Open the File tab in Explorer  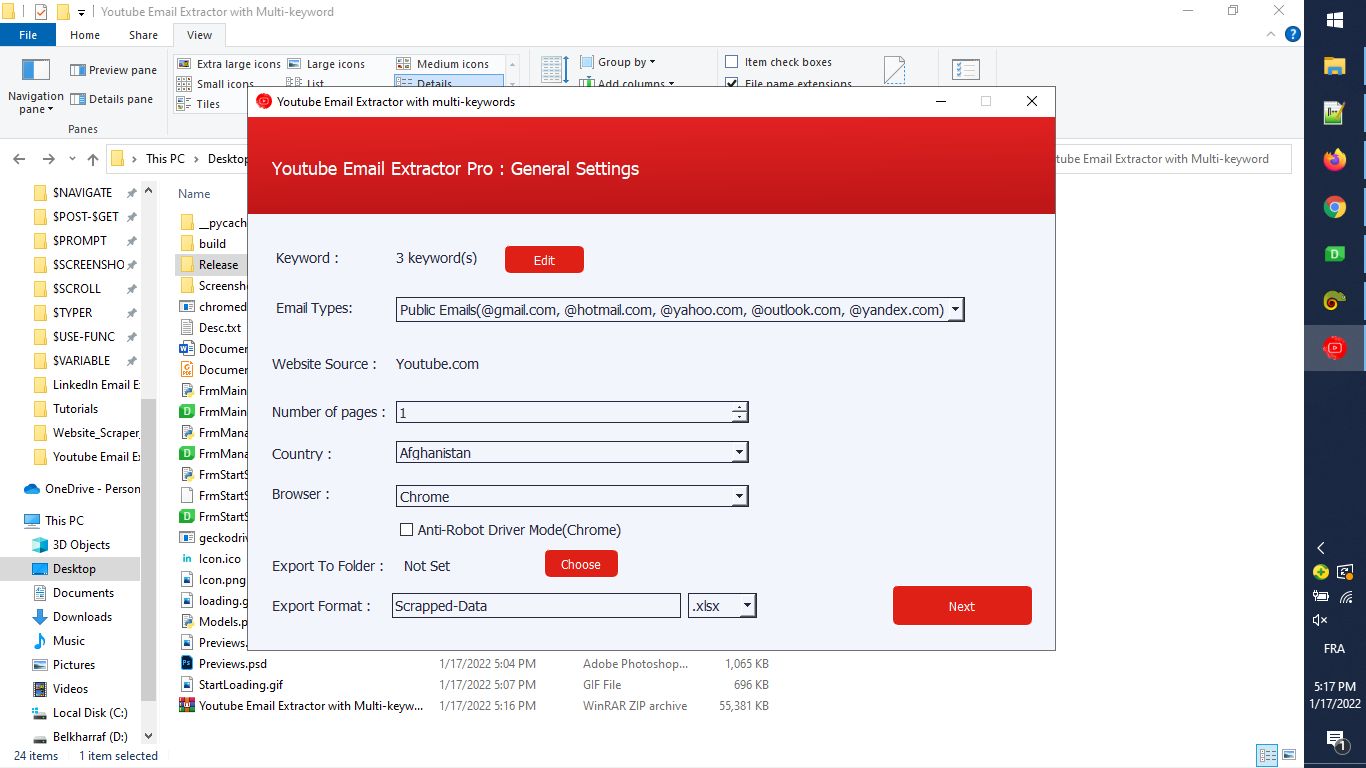point(28,35)
